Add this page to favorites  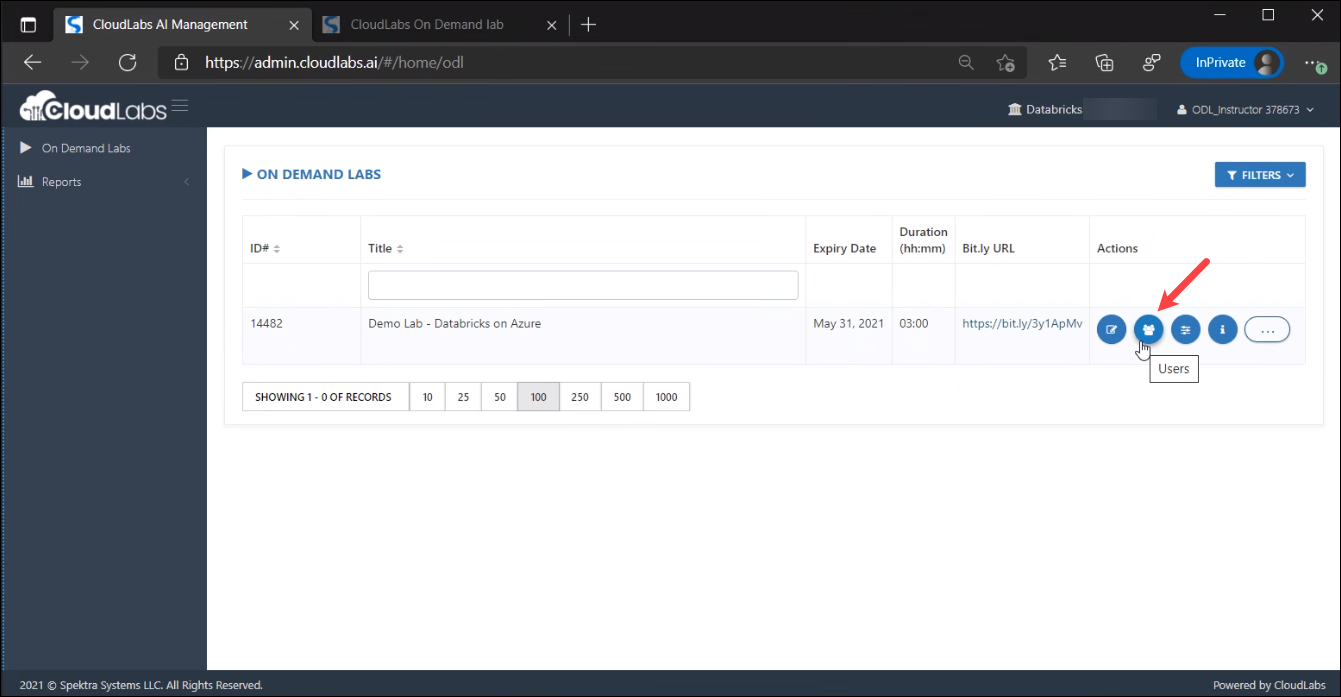point(1006,63)
